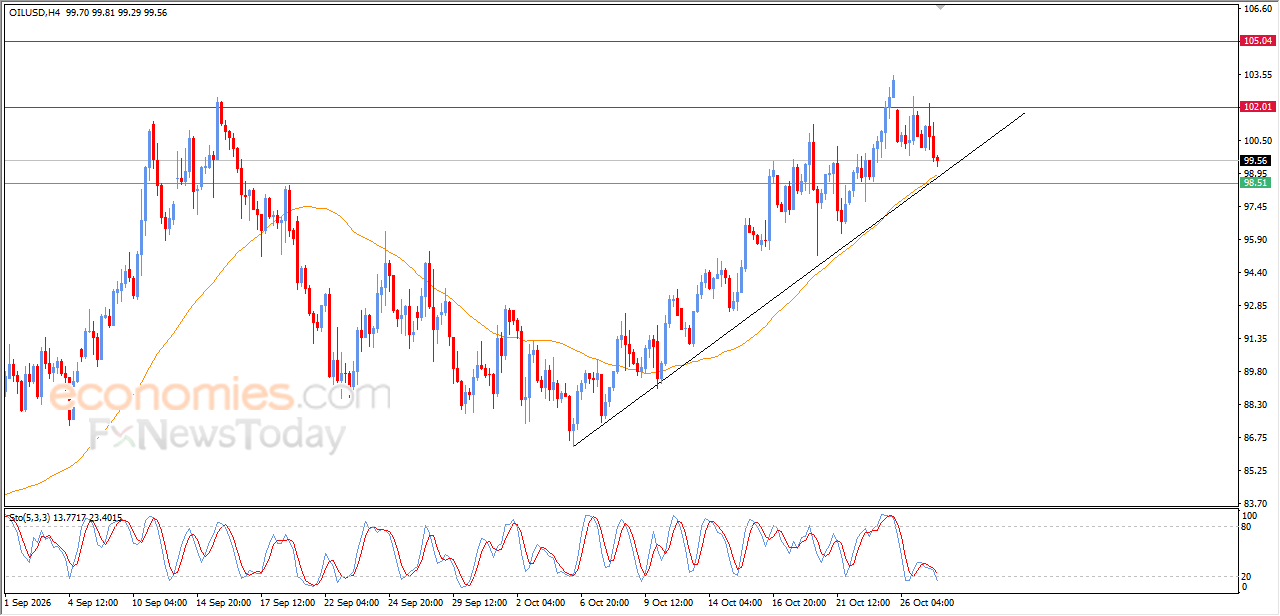This screenshot has height=616, width=1280.
Task: Click the 21 Oct 12:00 time label
Action: click(862, 603)
